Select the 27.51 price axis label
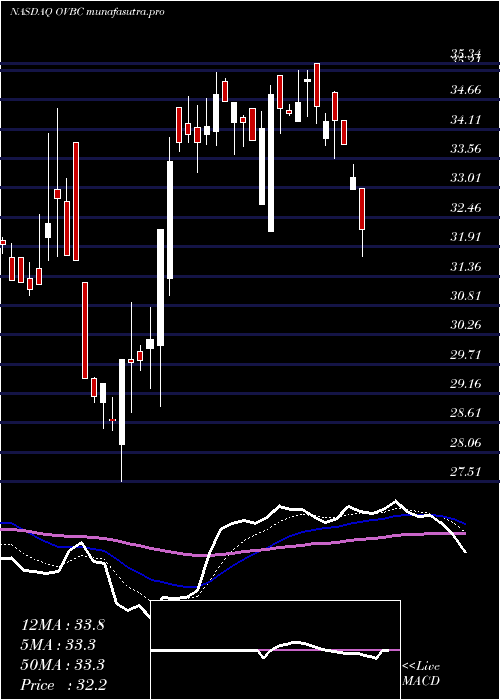The image size is (500, 700). (466, 471)
